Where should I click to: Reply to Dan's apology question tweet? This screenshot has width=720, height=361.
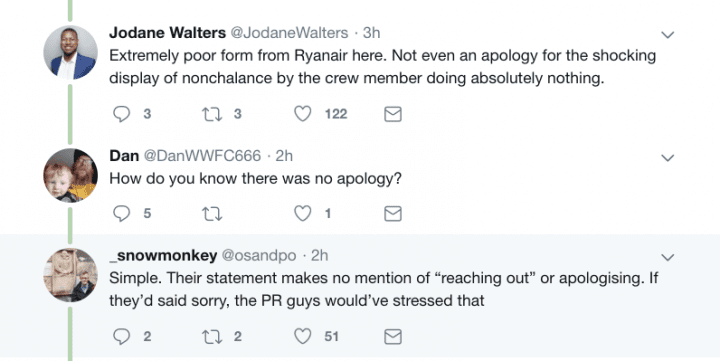pos(122,214)
